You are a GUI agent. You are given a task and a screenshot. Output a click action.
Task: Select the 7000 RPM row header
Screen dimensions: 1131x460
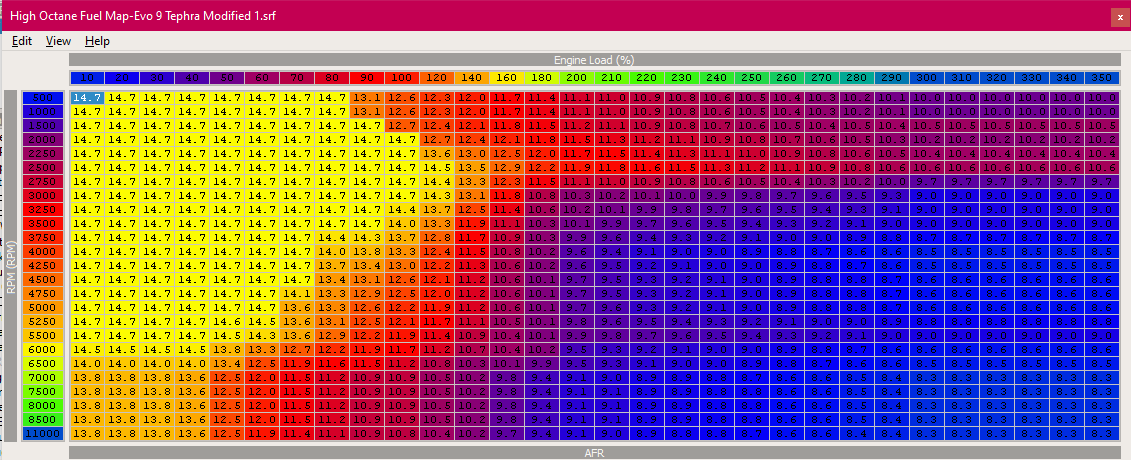pyautogui.click(x=43, y=377)
